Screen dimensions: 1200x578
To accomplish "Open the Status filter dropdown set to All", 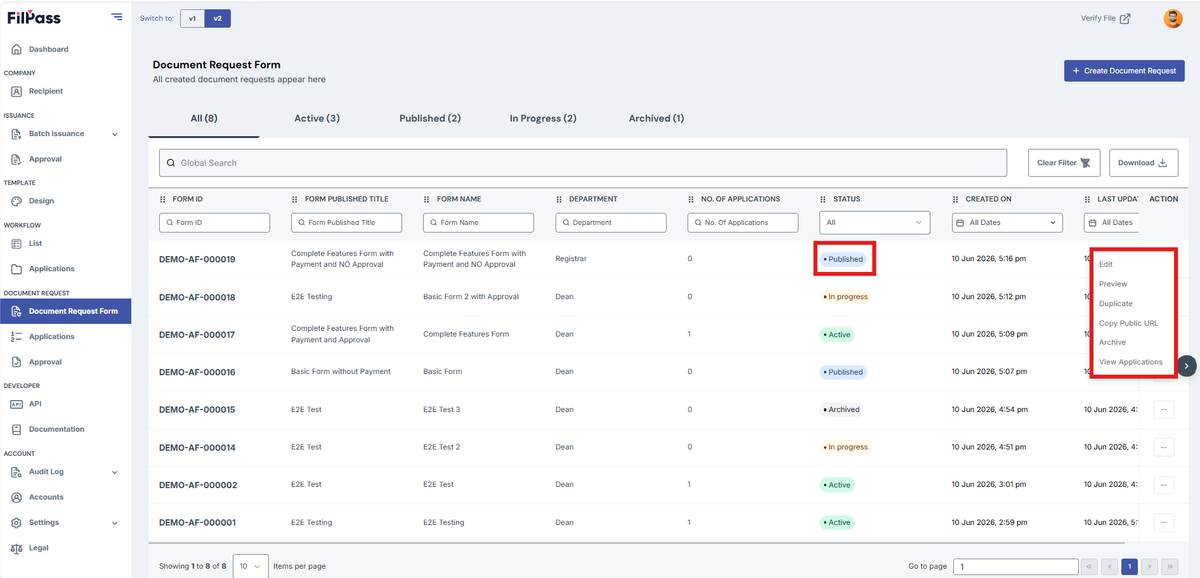I will point(875,223).
